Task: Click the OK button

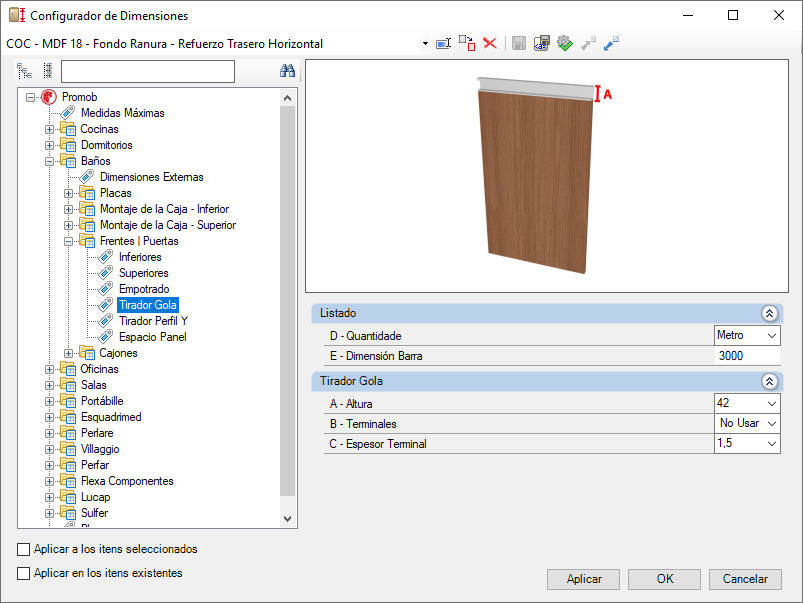Action: tap(664, 579)
